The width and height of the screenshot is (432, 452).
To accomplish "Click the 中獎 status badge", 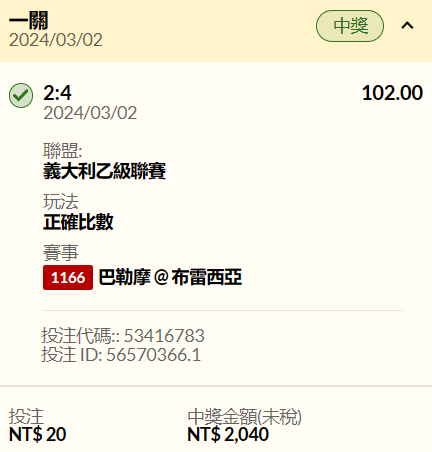I will 350,26.
